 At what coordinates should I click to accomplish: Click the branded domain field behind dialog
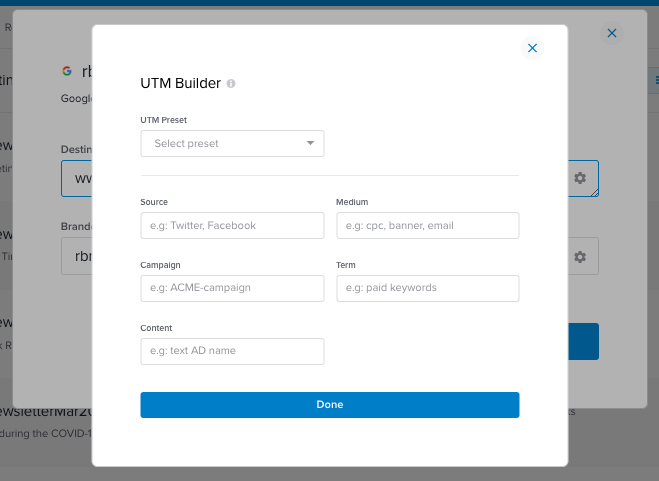click(x=76, y=257)
